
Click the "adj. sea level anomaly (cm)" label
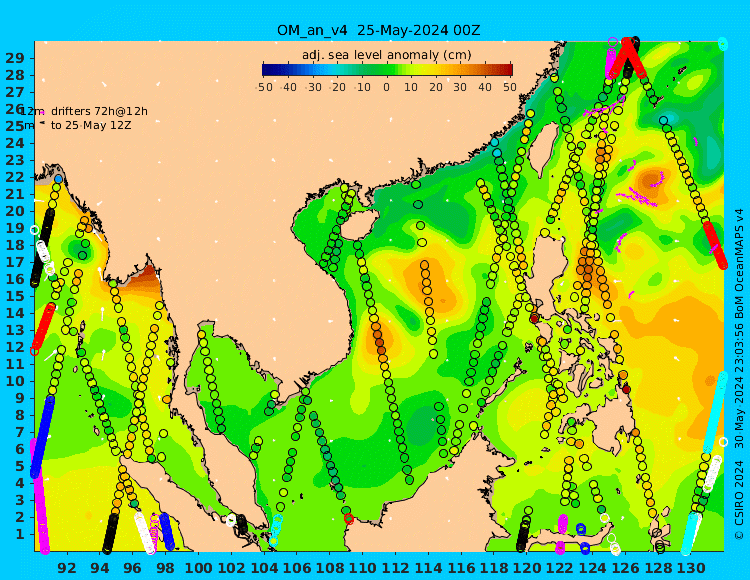coord(386,55)
